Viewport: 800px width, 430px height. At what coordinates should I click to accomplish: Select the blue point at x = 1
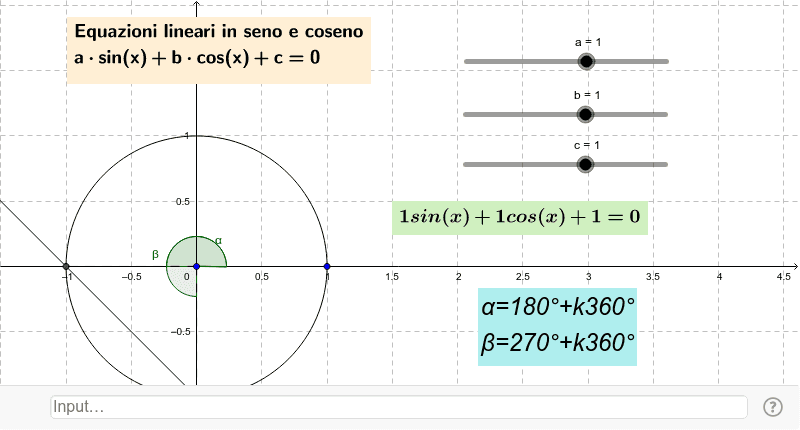click(327, 266)
